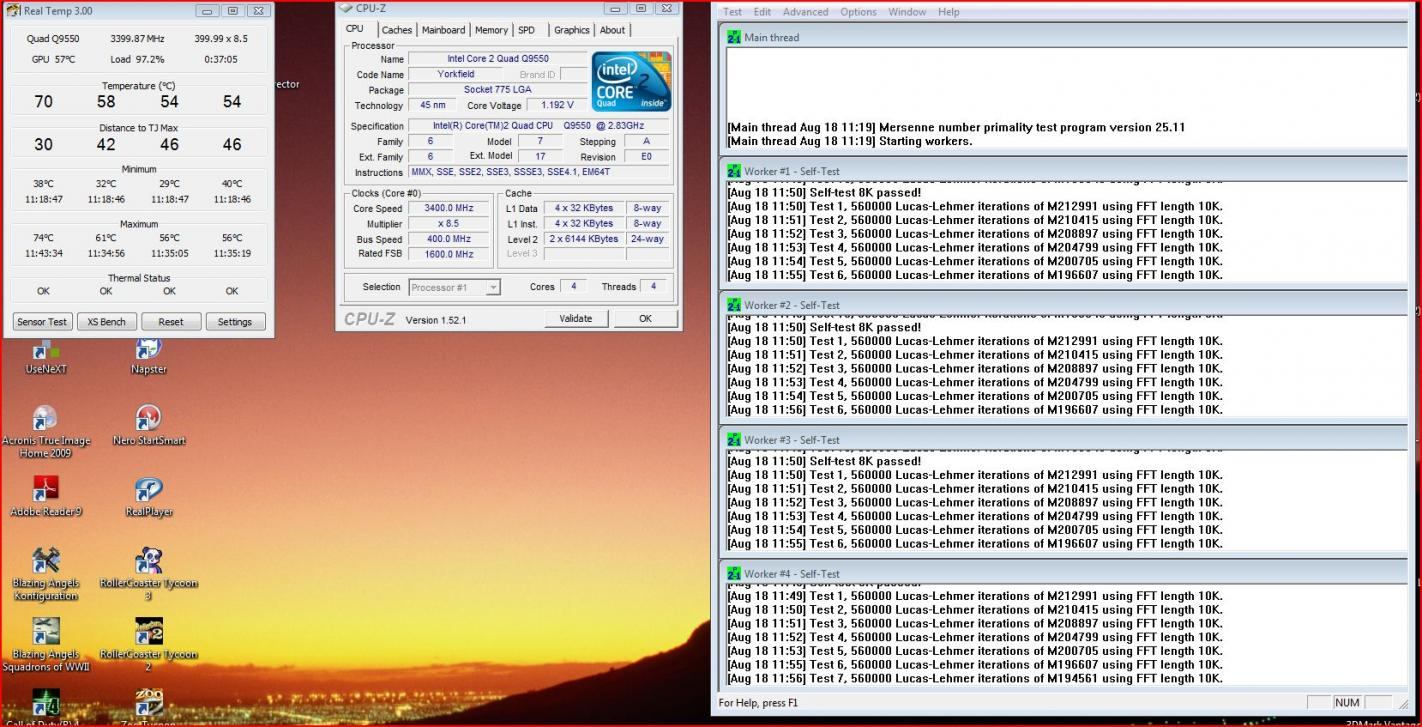Open the Edit menu in Prime95
The image size is (1422, 727).
pyautogui.click(x=762, y=12)
